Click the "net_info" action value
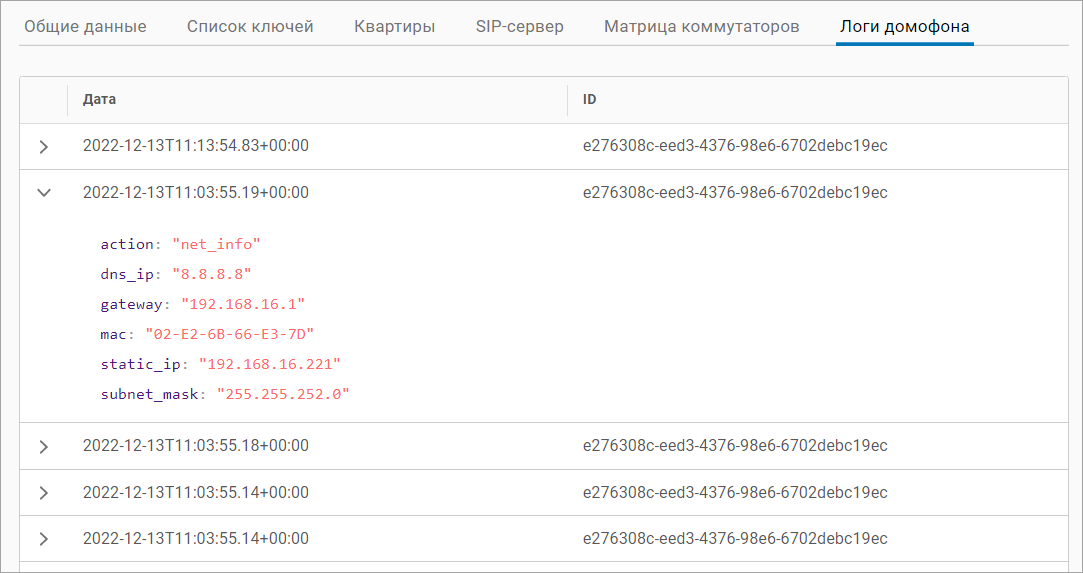The width and height of the screenshot is (1083, 573). (x=216, y=244)
